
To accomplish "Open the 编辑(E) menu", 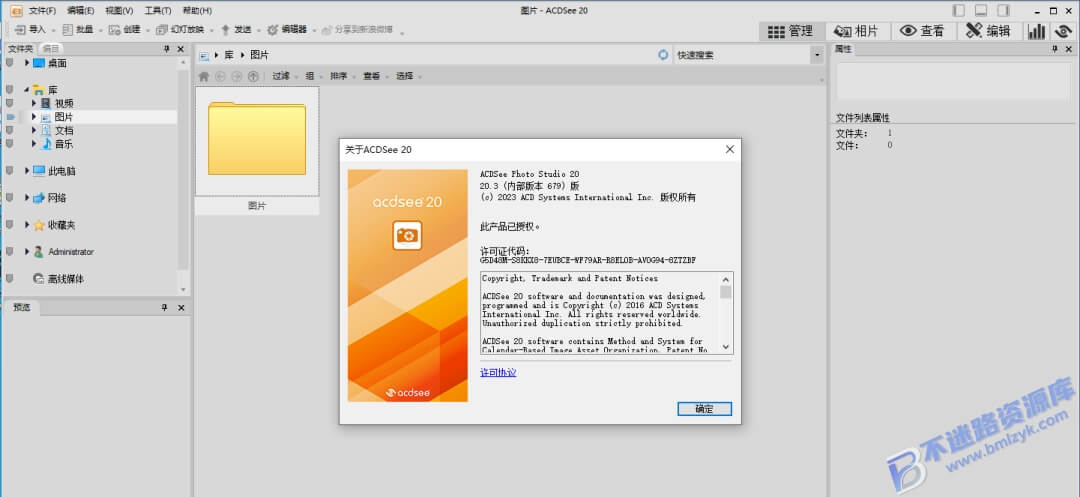I will coord(81,10).
